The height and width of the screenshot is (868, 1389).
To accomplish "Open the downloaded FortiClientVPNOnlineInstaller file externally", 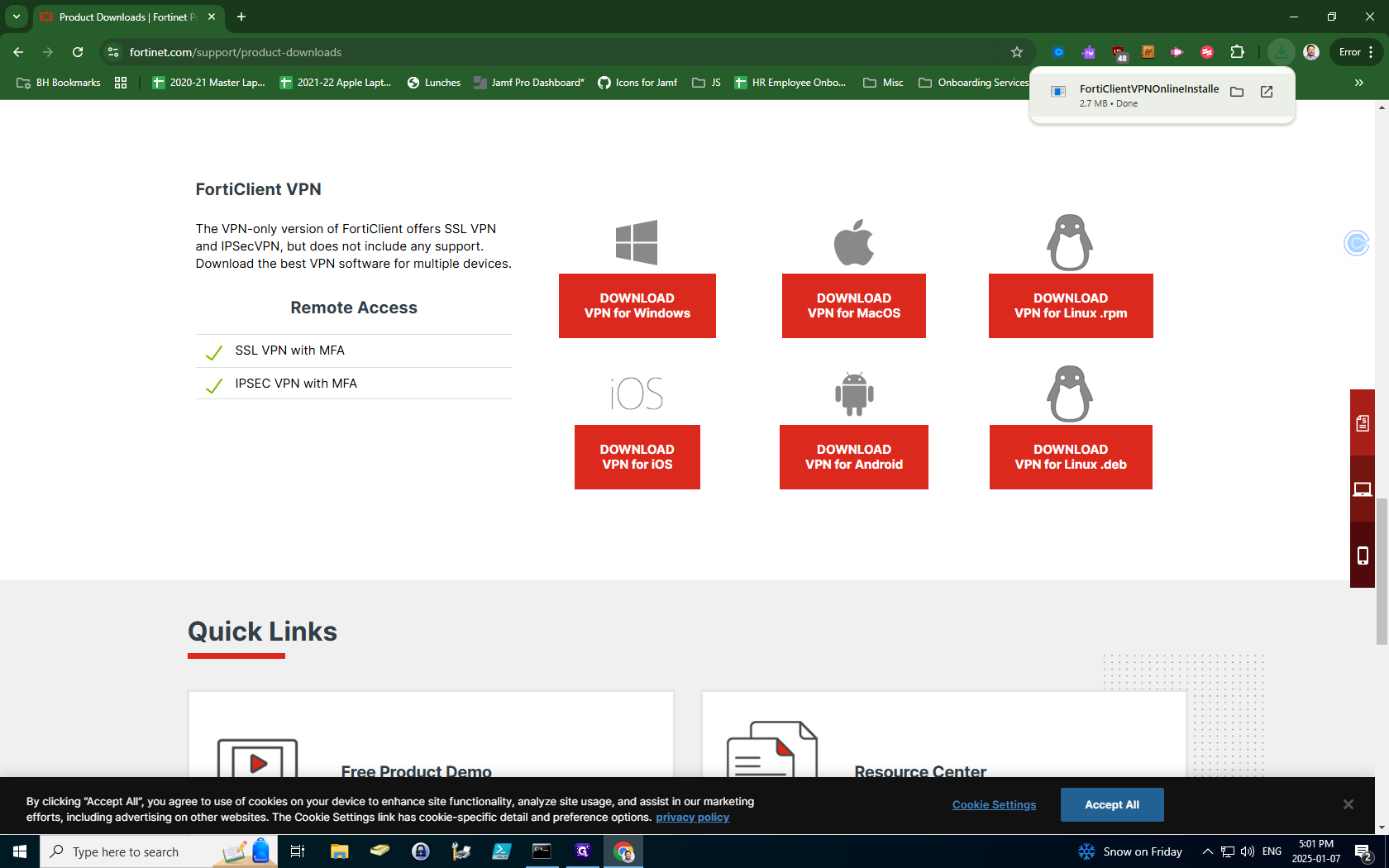I will (1267, 92).
